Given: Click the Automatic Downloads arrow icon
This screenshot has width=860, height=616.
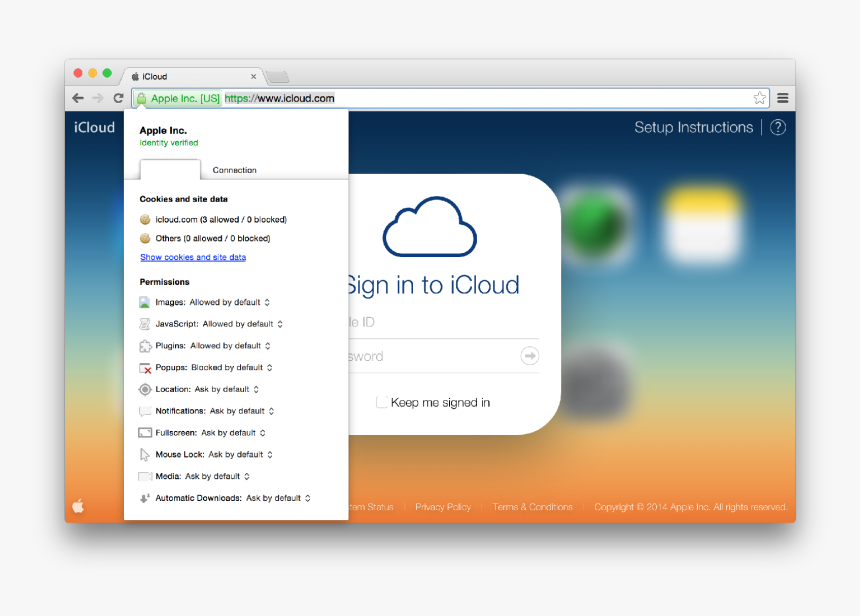Looking at the screenshot, I should click(144, 498).
